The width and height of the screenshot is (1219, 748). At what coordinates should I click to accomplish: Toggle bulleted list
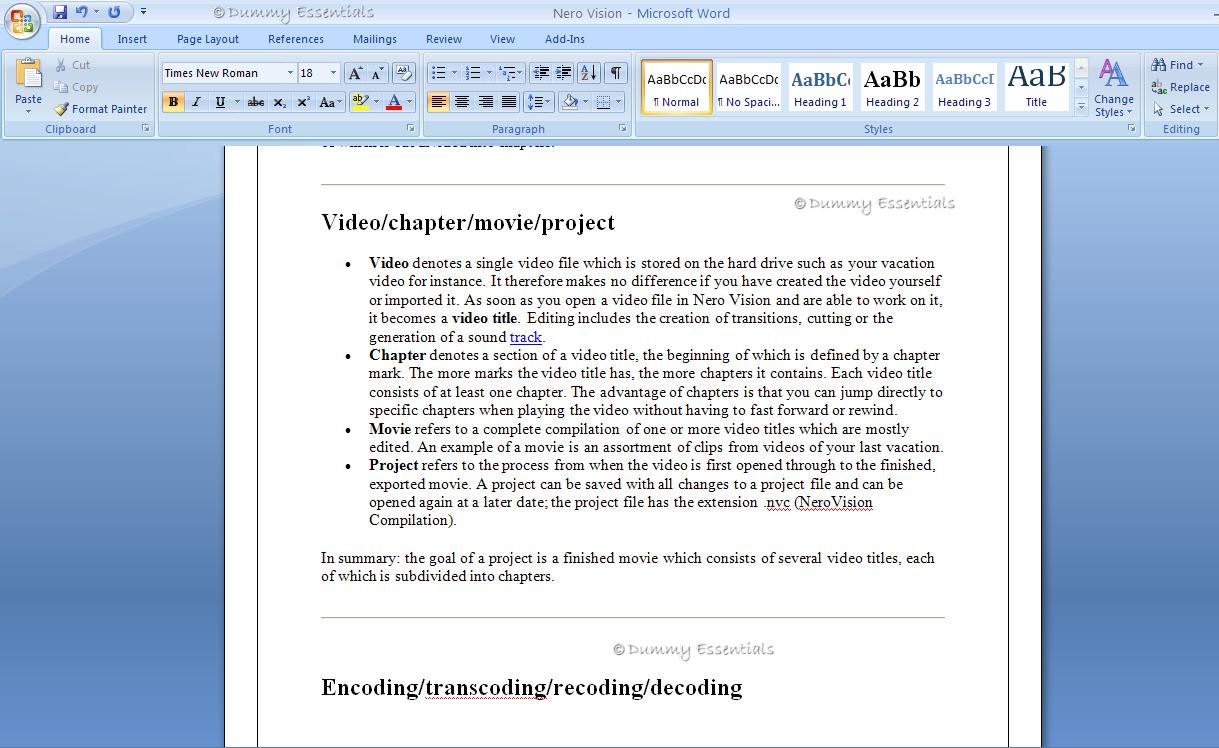(x=438, y=73)
